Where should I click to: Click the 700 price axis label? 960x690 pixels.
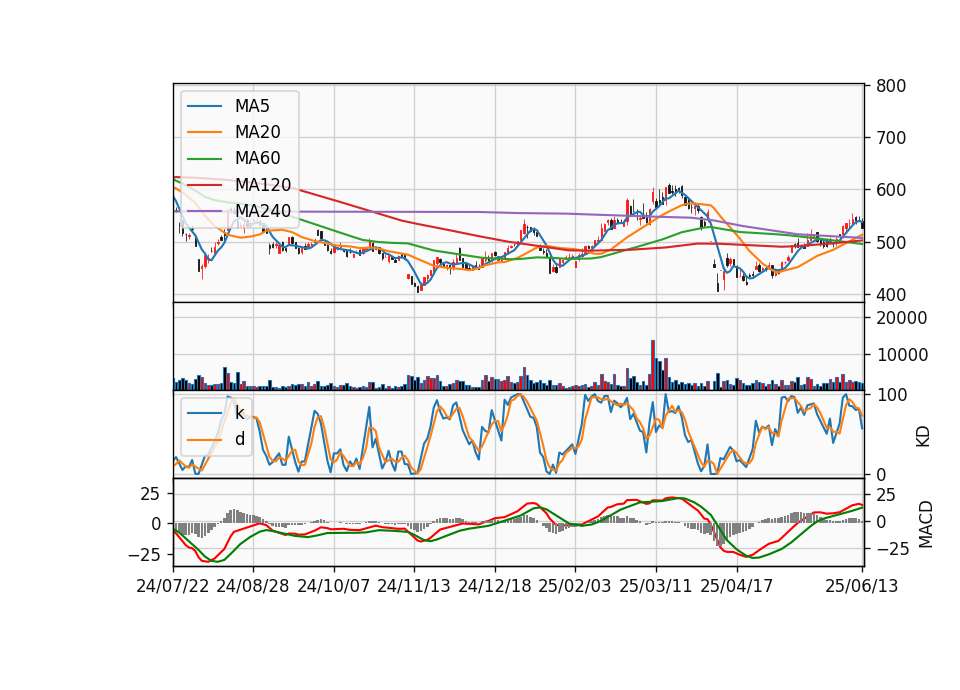pyautogui.click(x=891, y=138)
